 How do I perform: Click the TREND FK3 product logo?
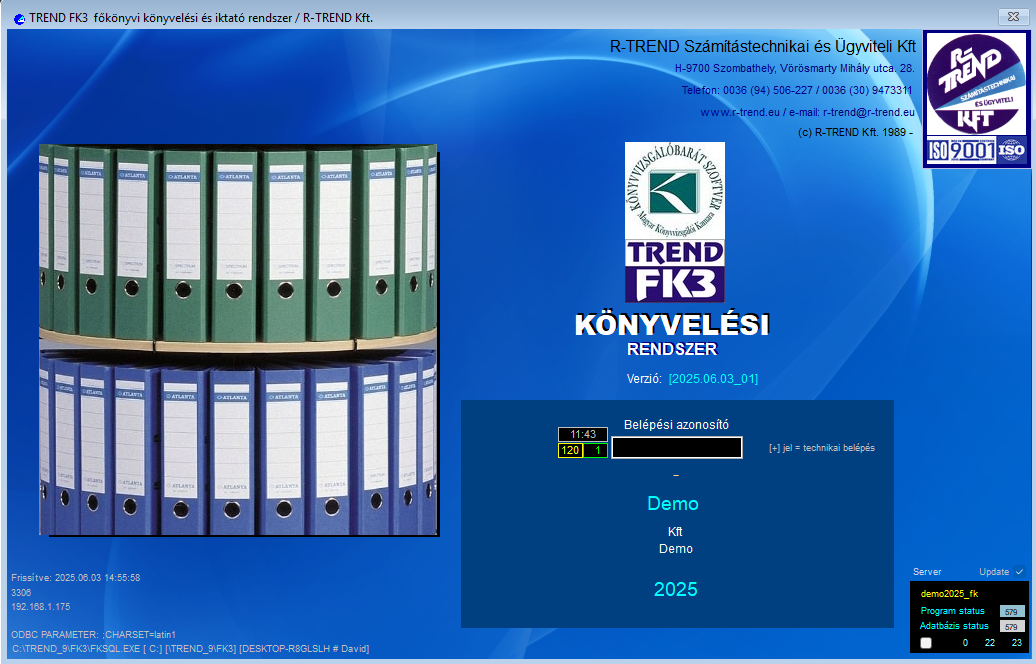click(675, 270)
